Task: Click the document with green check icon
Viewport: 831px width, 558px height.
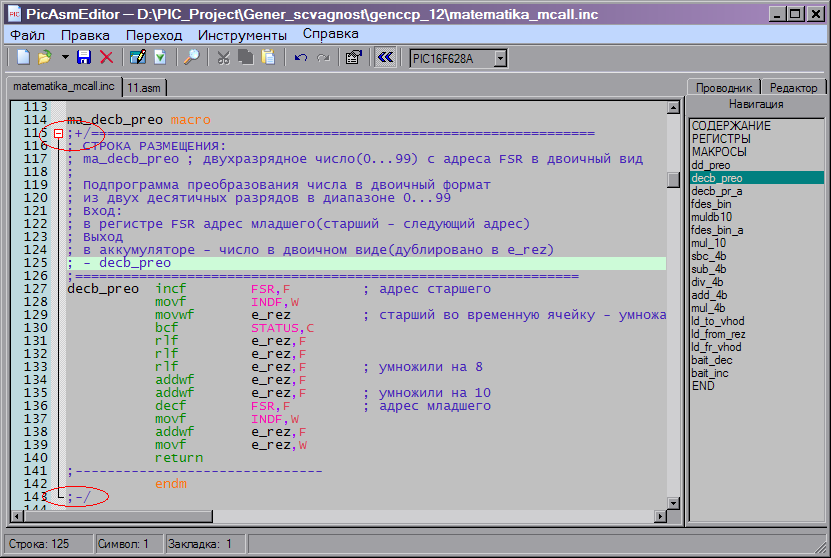Action: pyautogui.click(x=160, y=57)
